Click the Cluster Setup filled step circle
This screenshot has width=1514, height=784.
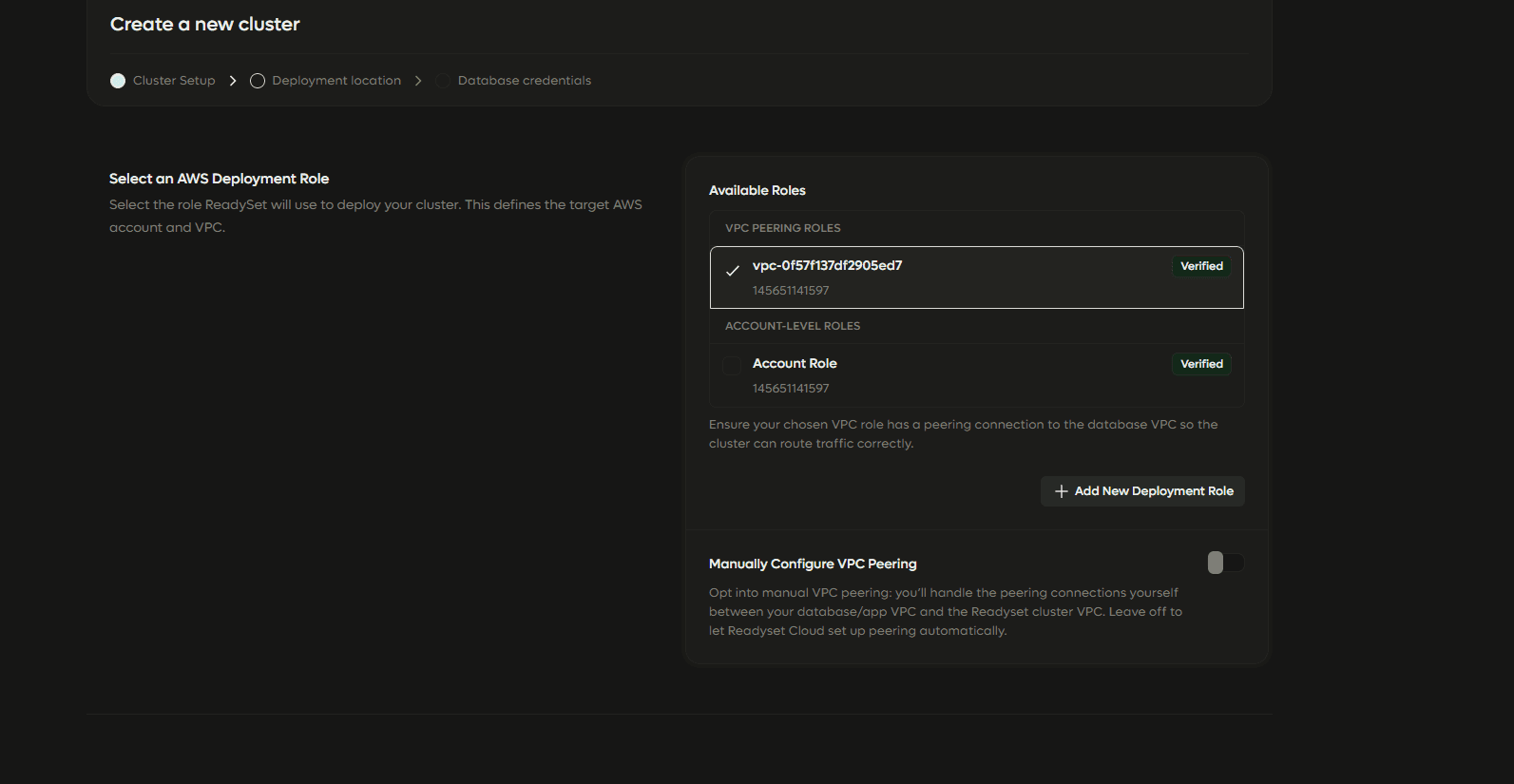coord(118,81)
